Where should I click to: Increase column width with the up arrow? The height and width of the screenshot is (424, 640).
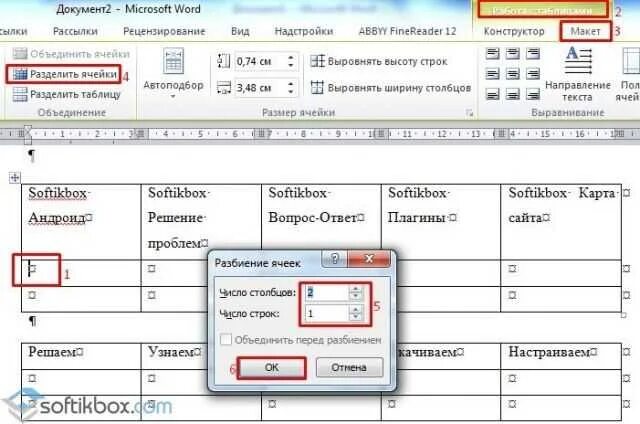coord(291,84)
